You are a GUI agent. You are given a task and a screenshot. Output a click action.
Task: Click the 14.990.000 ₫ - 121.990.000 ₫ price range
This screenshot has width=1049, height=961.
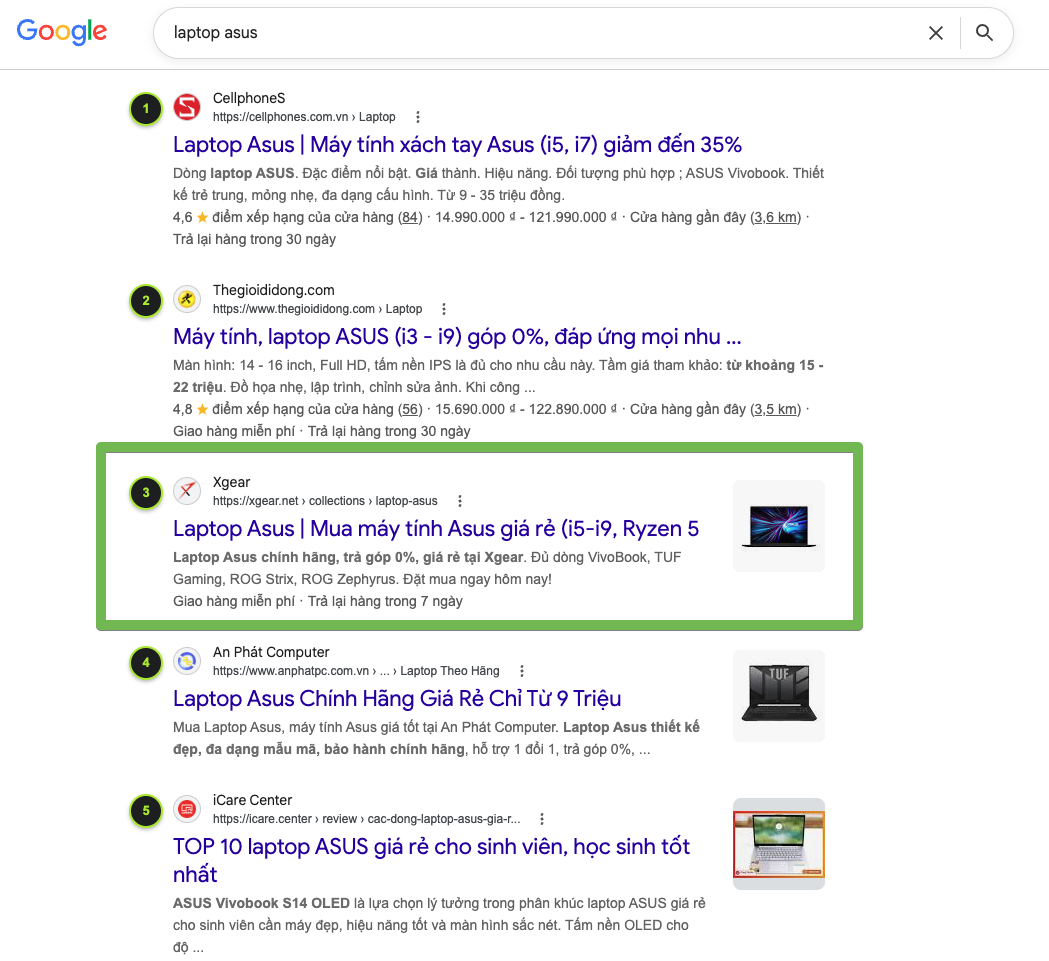527,217
